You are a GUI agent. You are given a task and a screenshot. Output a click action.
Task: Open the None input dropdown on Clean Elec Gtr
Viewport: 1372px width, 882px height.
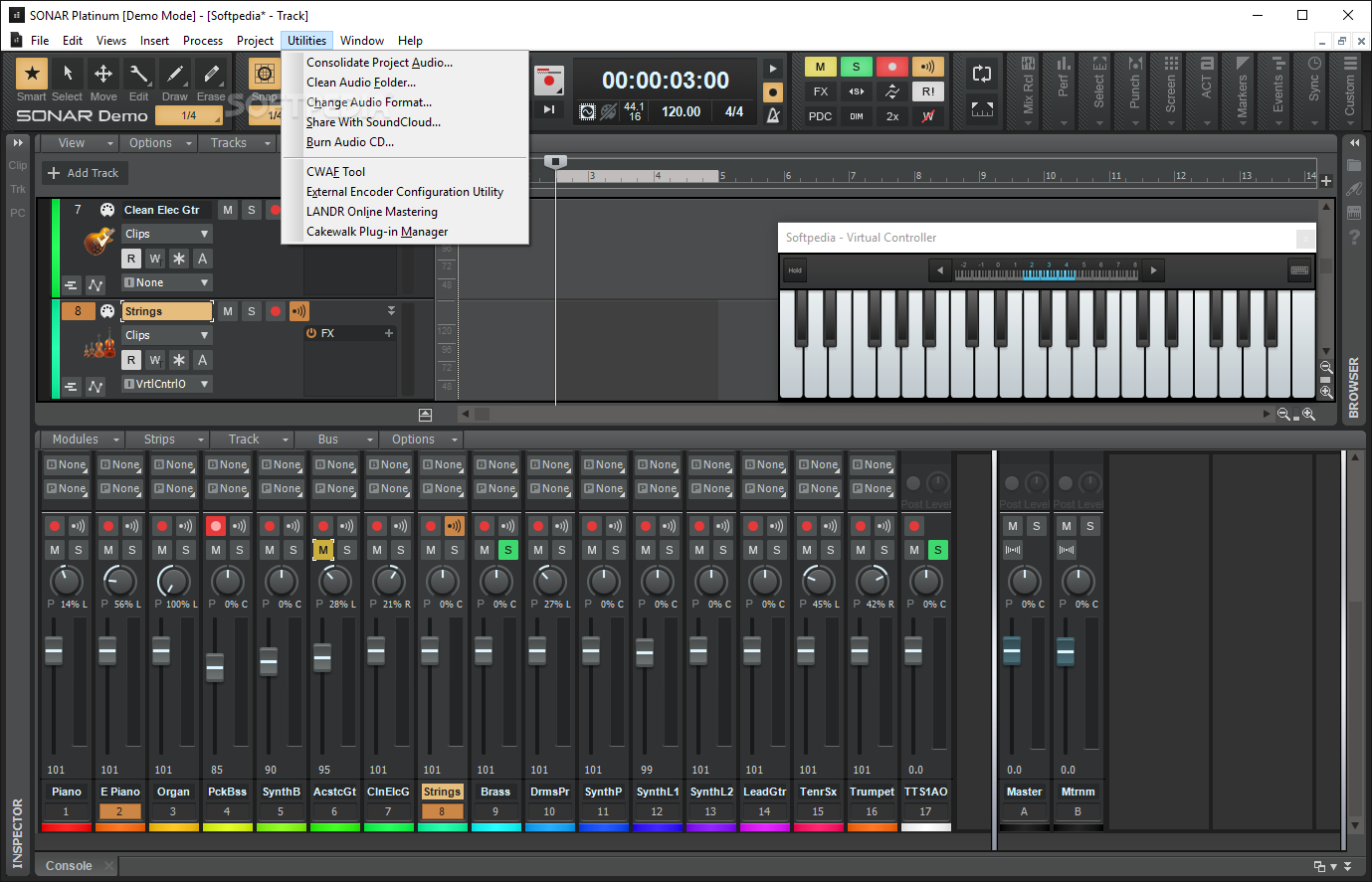[167, 282]
